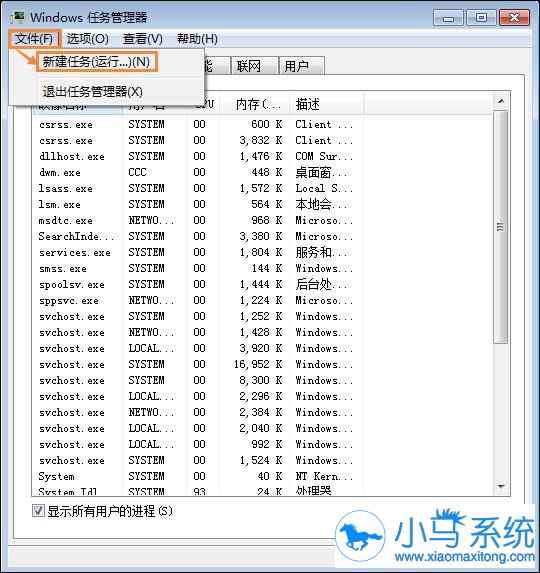
Task: Click the svchost.exe row using 3,920 K
Action: (x=197, y=348)
